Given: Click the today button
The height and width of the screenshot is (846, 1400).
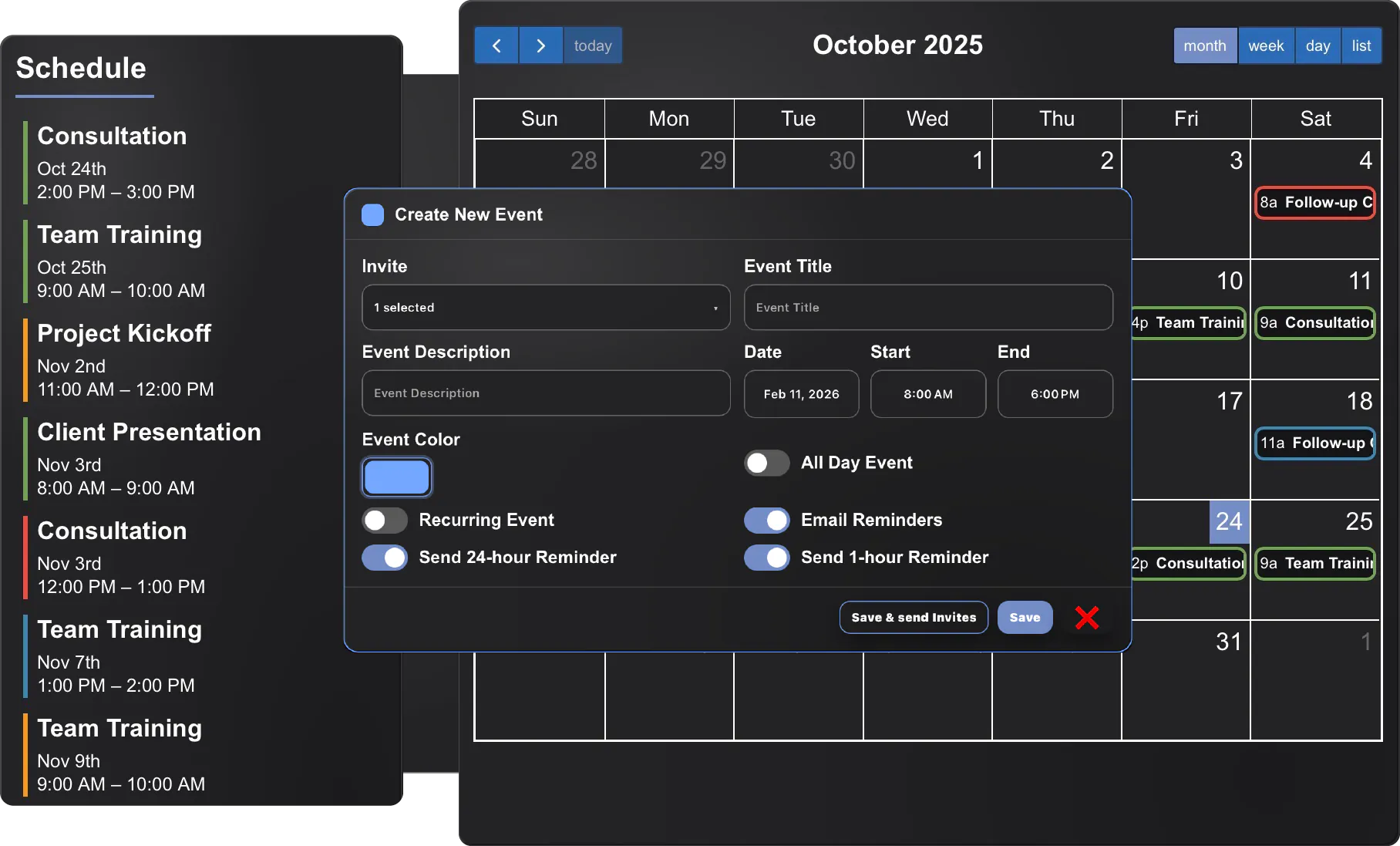Looking at the screenshot, I should point(592,46).
